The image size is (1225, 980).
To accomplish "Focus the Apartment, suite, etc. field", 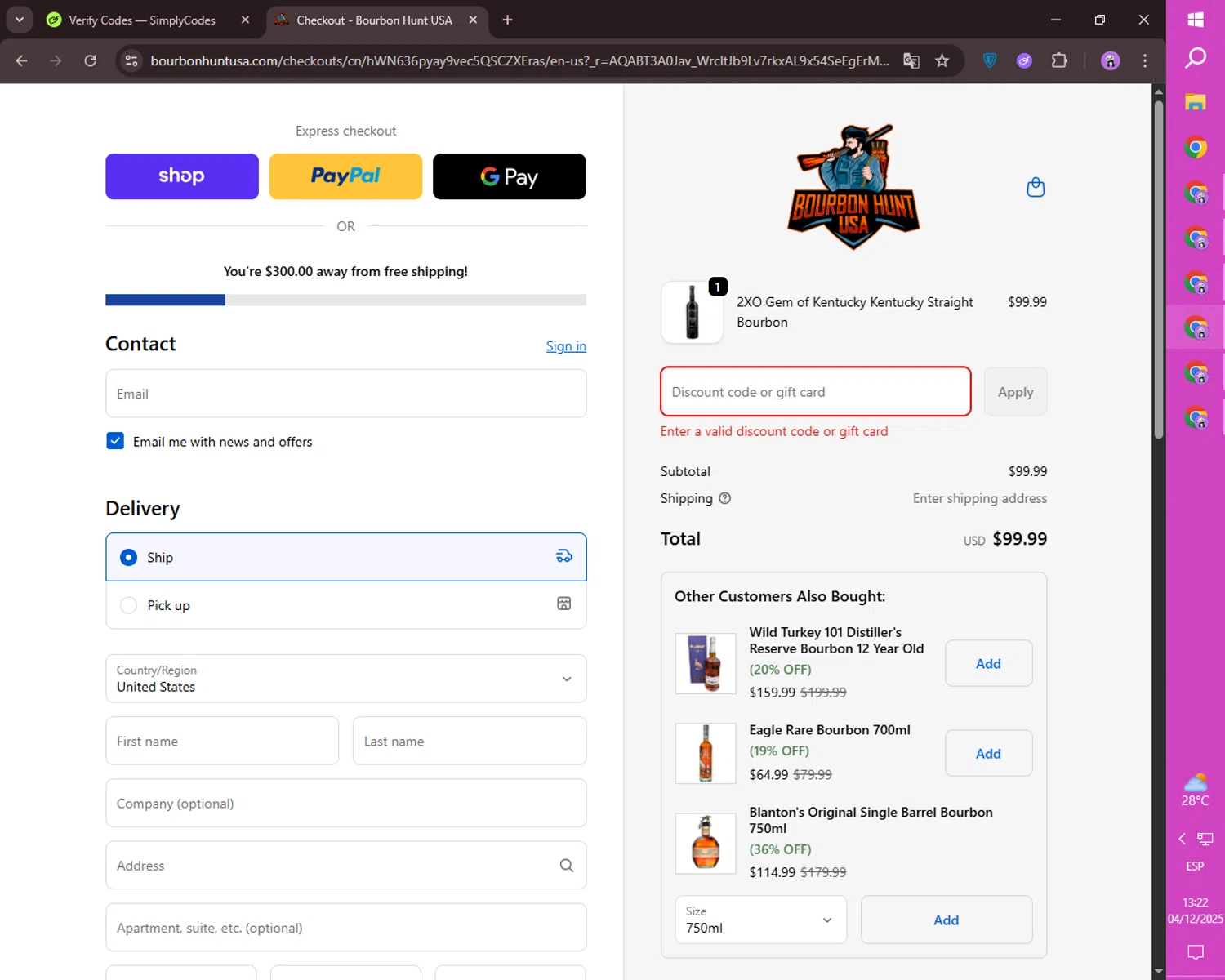I will (345, 928).
